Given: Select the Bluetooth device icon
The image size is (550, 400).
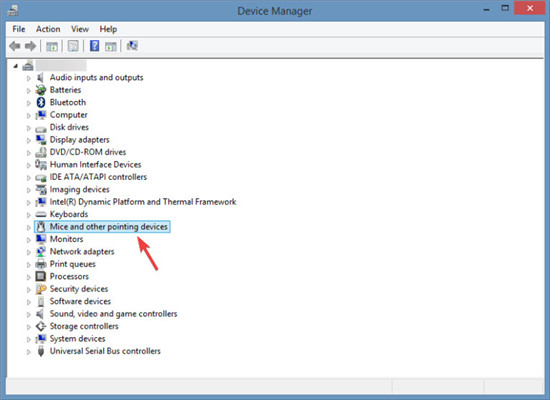Looking at the screenshot, I should (x=41, y=102).
